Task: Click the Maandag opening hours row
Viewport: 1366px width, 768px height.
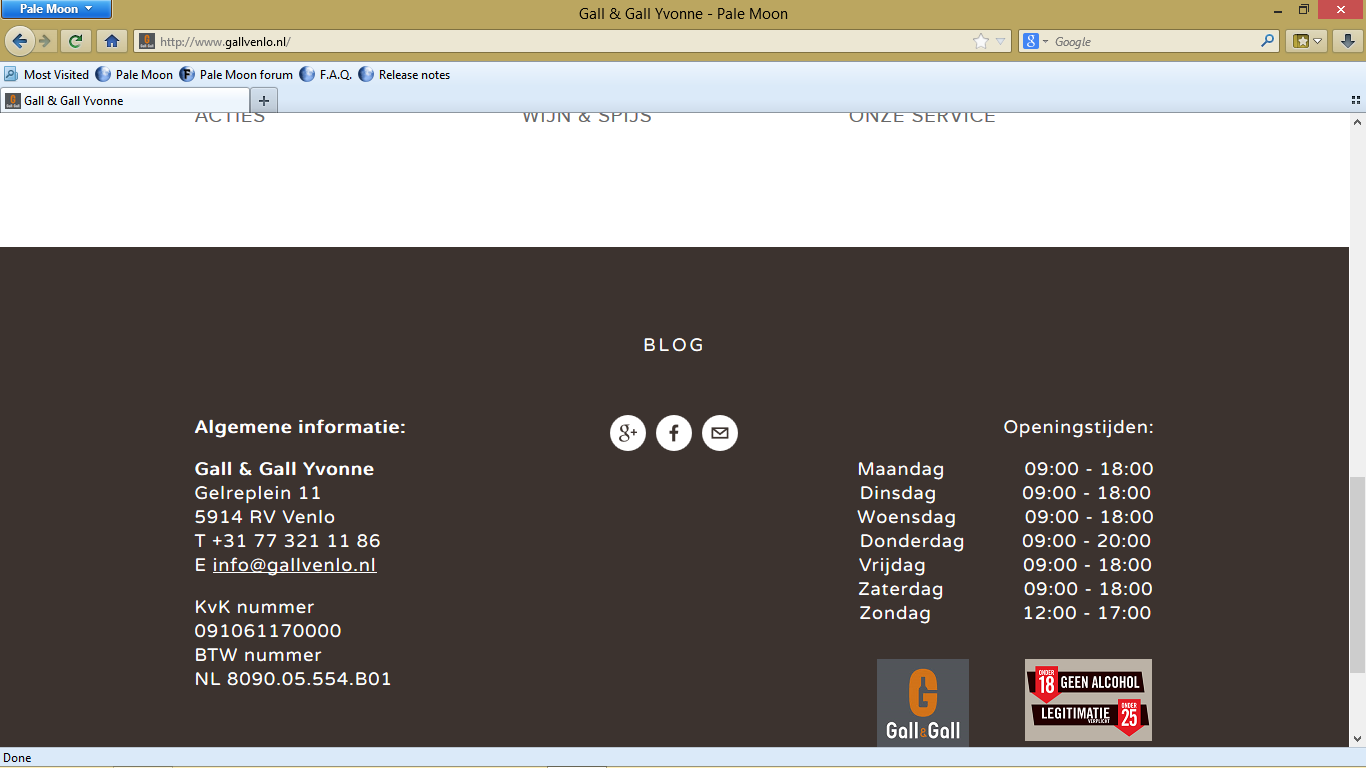Action: [1005, 469]
